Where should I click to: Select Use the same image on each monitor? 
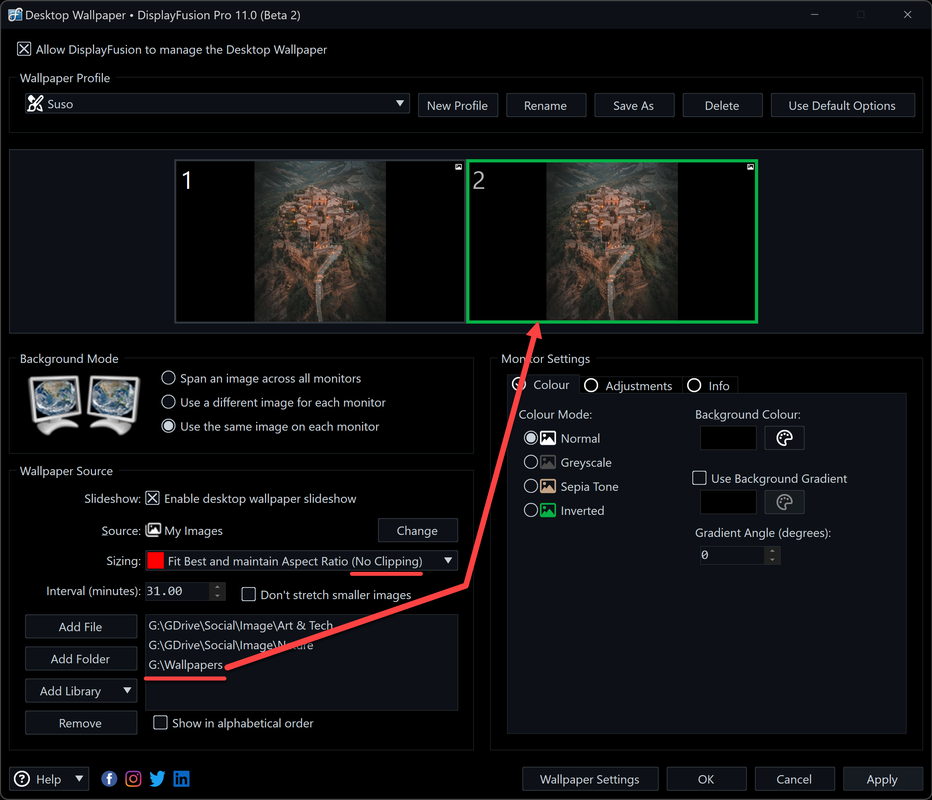[168, 426]
